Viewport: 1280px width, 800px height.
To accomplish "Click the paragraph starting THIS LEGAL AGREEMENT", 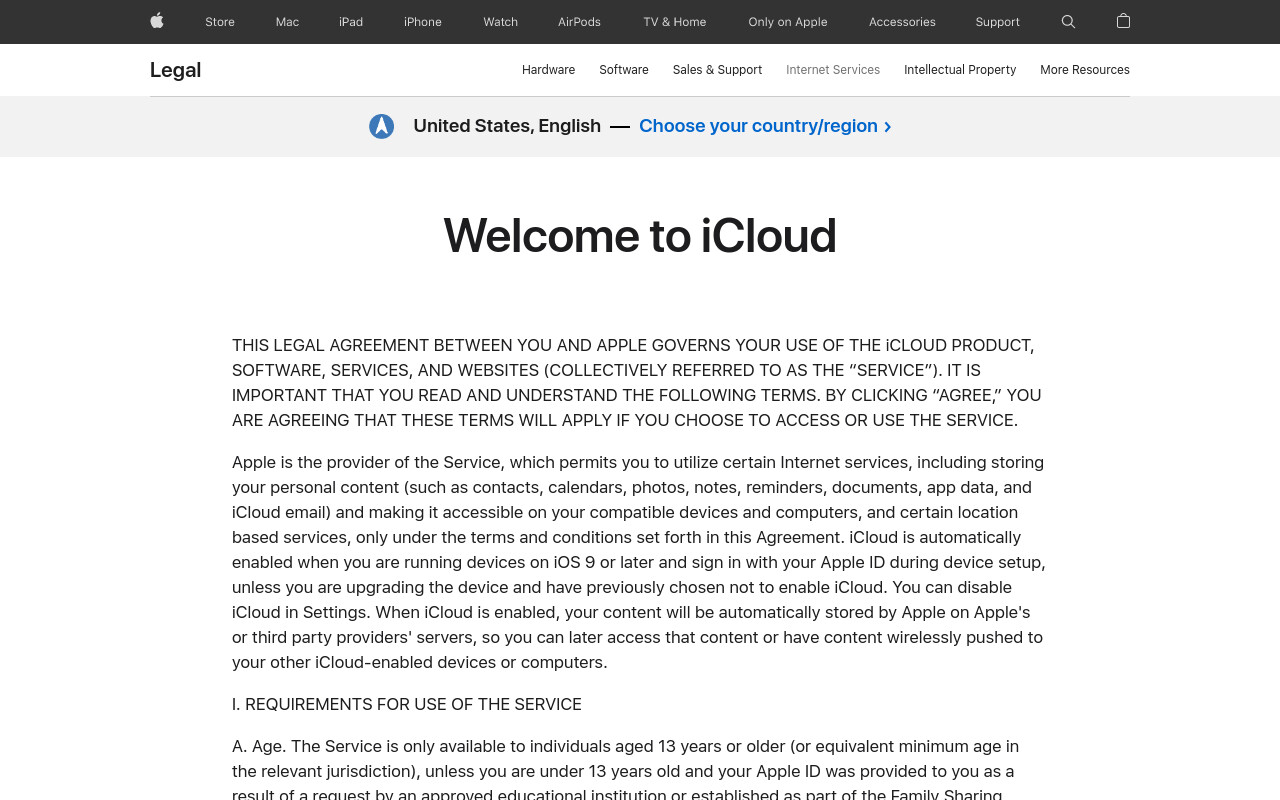I will click(638, 383).
